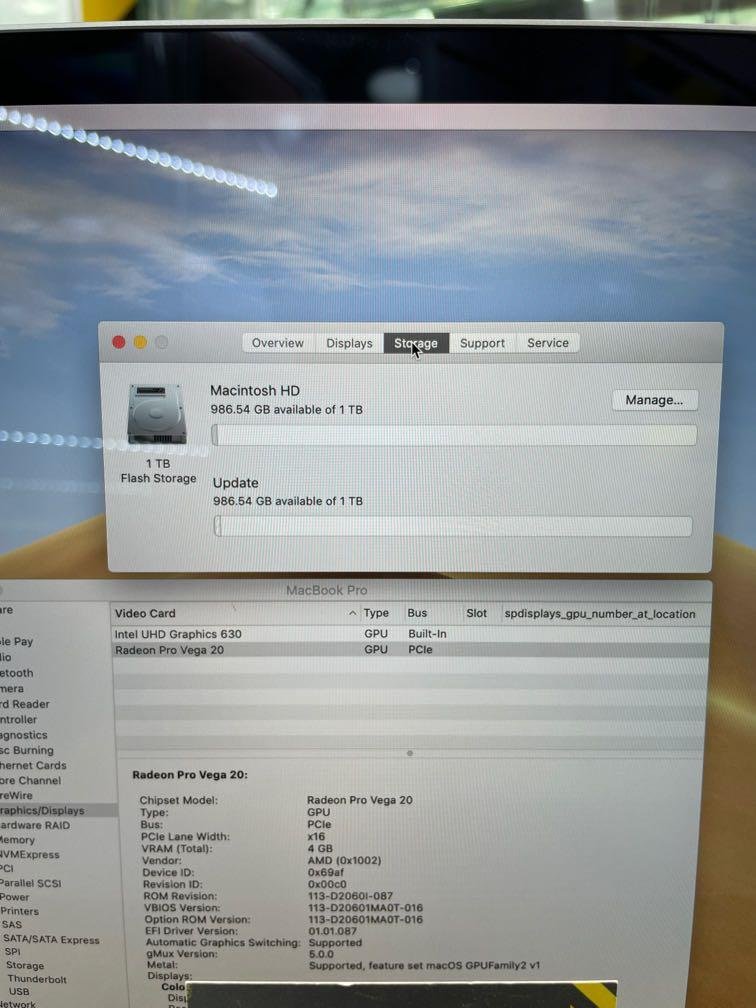The height and width of the screenshot is (1008, 756).
Task: Select the Radeon Pro Vega 20 row
Action: click(410, 650)
